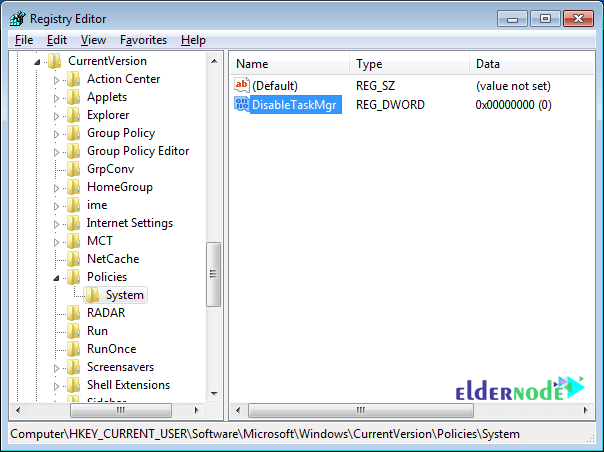
Task: Click the values pane horizontal scrollbar thumb
Action: pos(361,410)
